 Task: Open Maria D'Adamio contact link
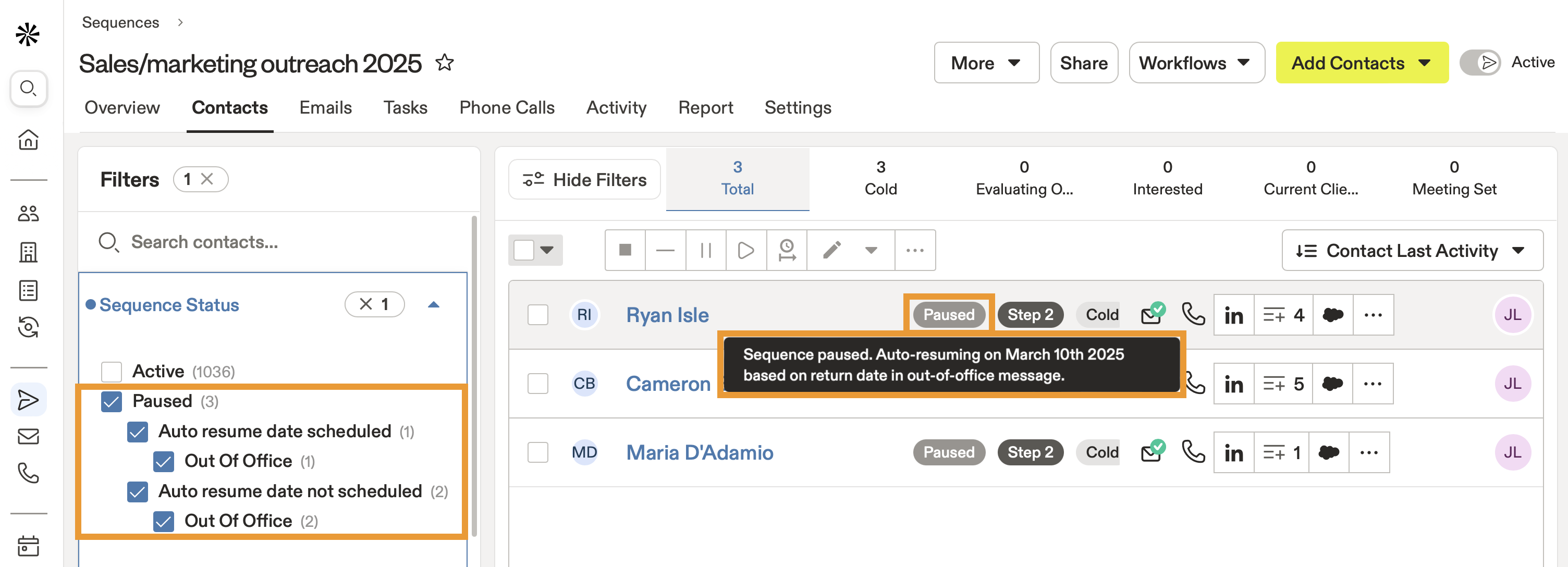(700, 453)
